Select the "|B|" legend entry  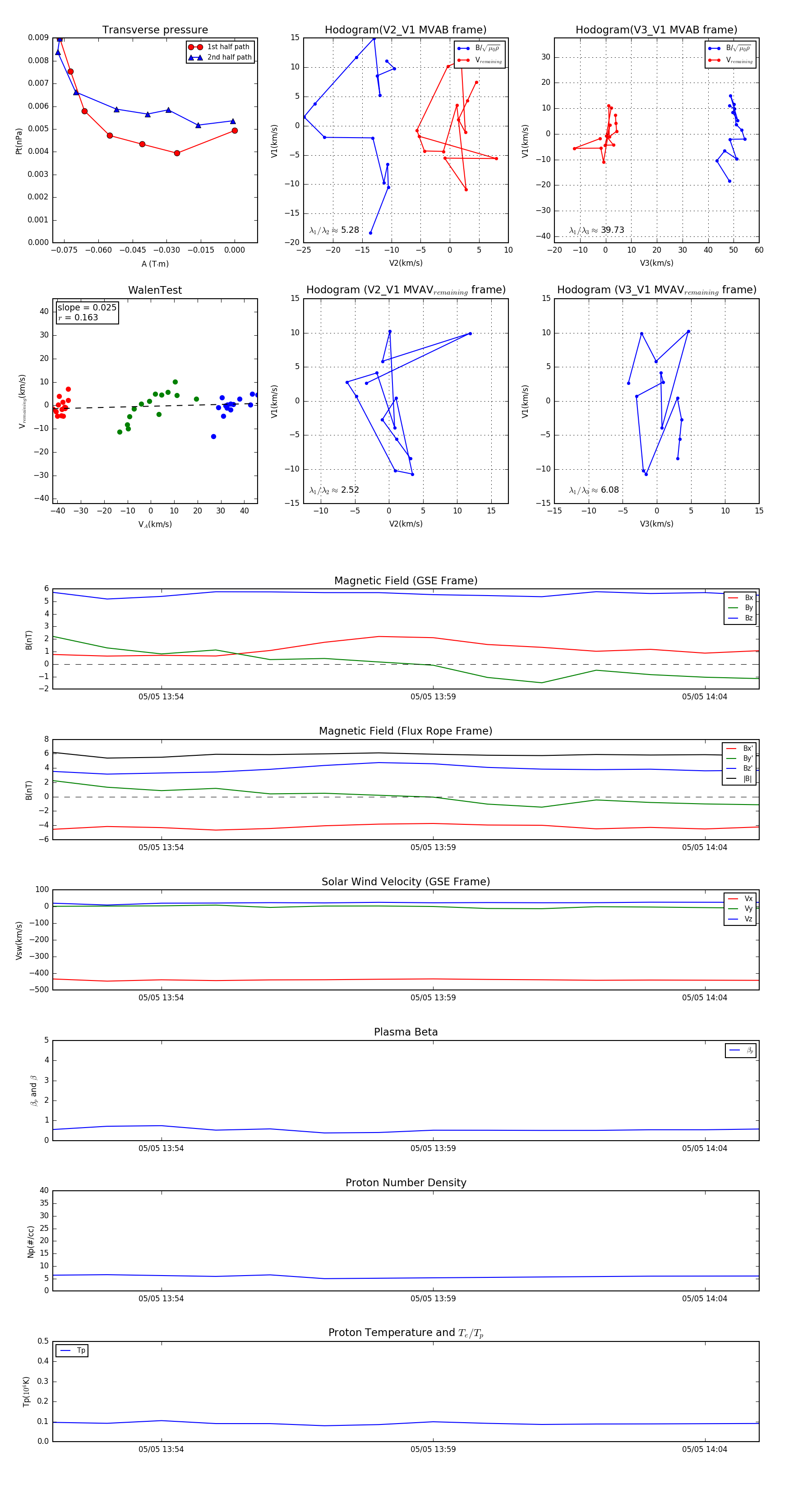click(739, 779)
